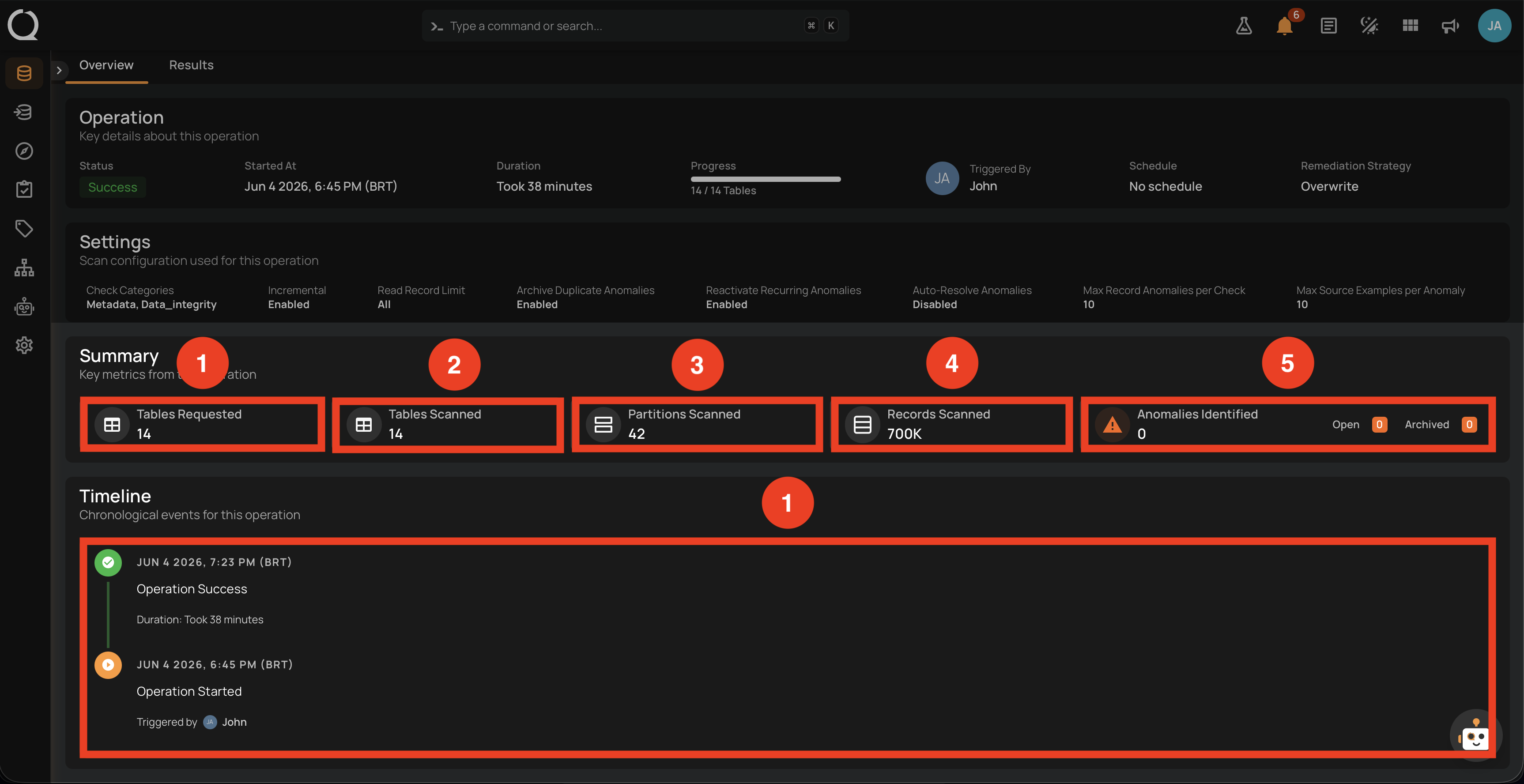Image resolution: width=1524 pixels, height=784 pixels.
Task: Open the megaphone announcements icon
Action: 1450,26
